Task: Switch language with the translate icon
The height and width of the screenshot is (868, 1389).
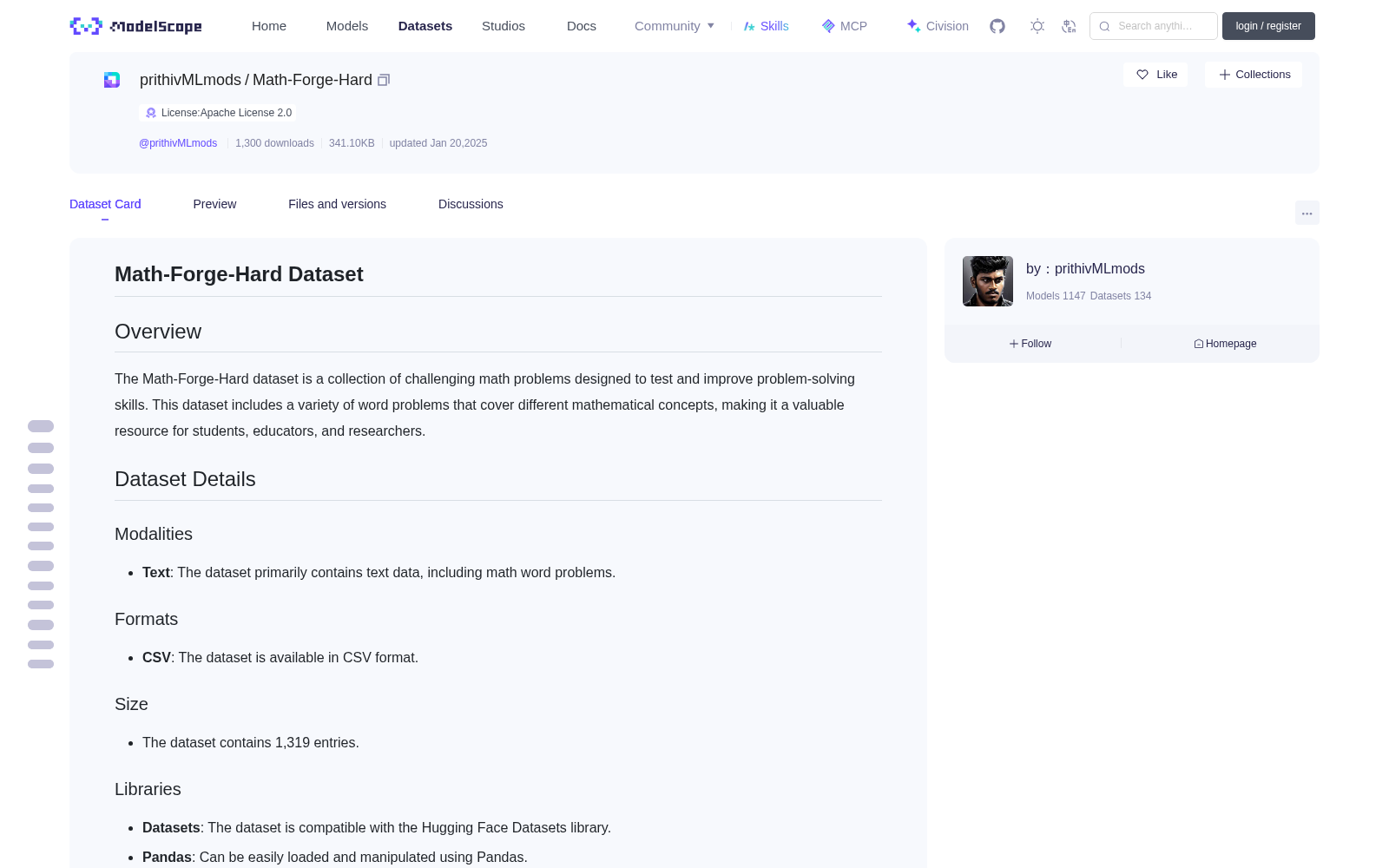Action: click(1069, 26)
